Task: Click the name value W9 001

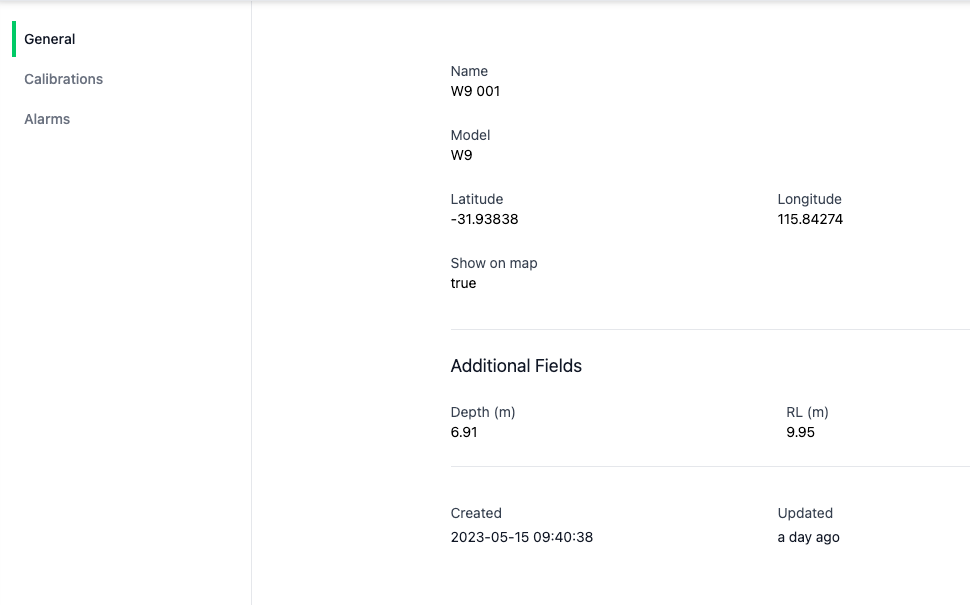Action: click(x=475, y=91)
